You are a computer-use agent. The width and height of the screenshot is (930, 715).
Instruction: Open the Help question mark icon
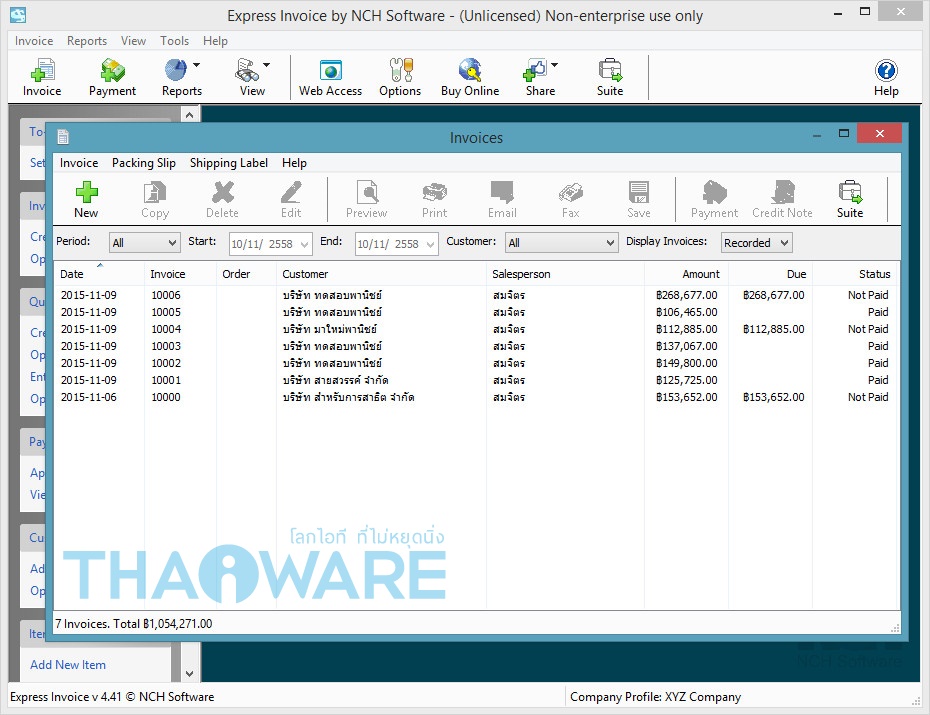click(x=886, y=72)
